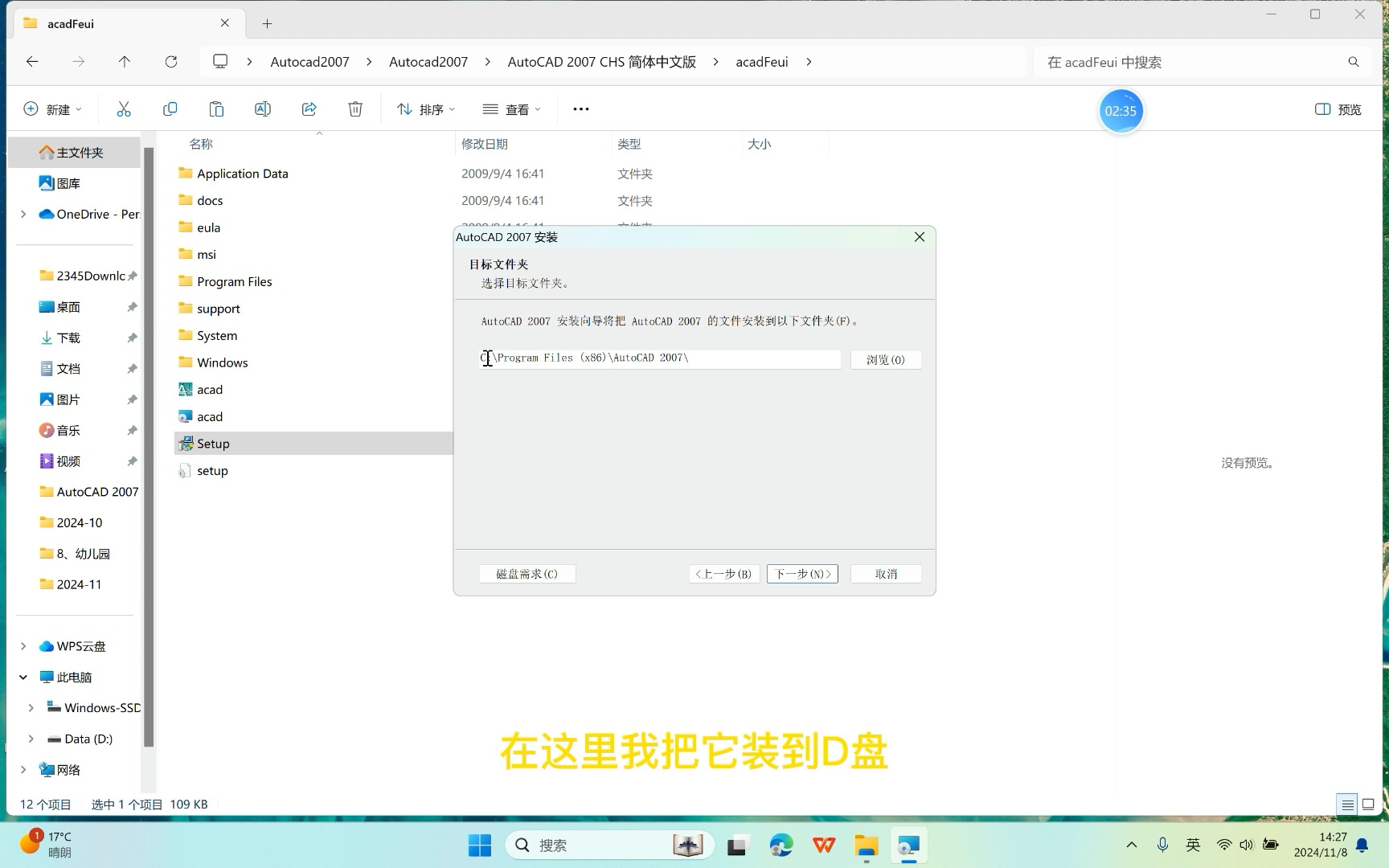The image size is (1389, 868).
Task: Open the 查看 view dropdown
Action: coord(511,109)
